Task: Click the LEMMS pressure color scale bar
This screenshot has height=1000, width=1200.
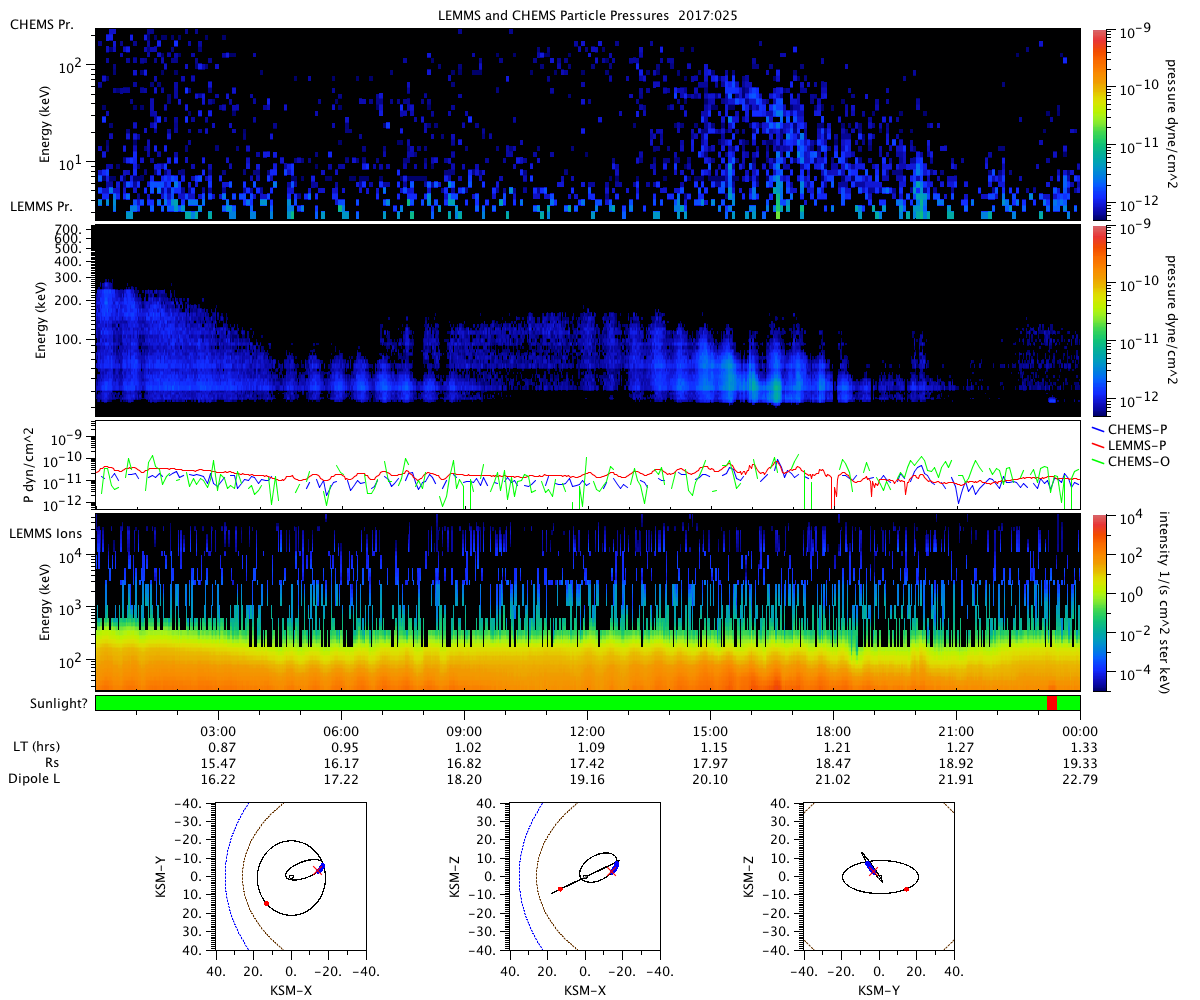Action: 1098,321
